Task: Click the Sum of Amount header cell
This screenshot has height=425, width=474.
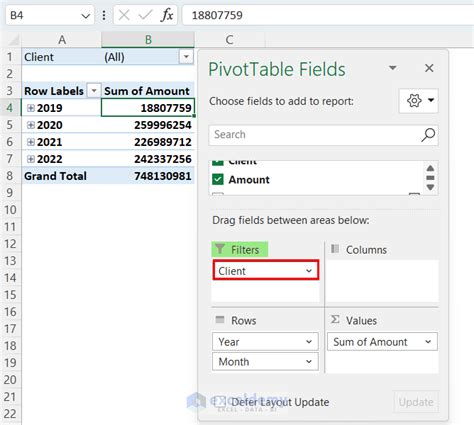Action: coord(148,91)
